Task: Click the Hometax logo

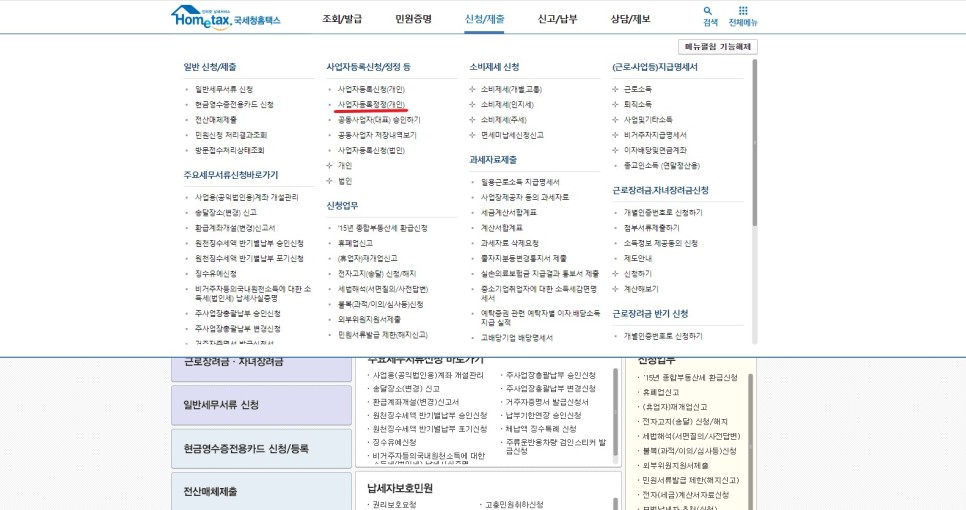Action: coord(225,17)
